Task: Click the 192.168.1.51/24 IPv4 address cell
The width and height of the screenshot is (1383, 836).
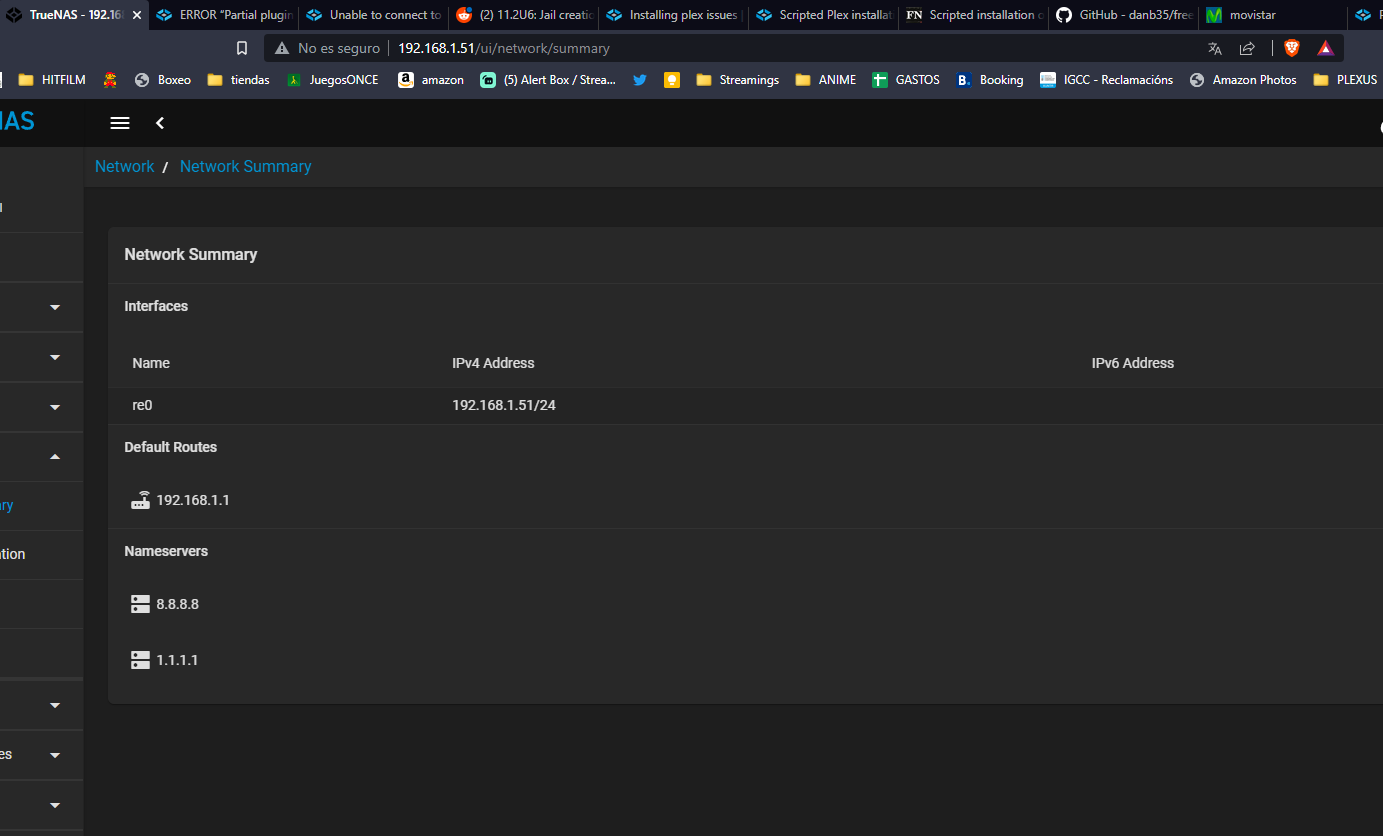Action: click(504, 406)
